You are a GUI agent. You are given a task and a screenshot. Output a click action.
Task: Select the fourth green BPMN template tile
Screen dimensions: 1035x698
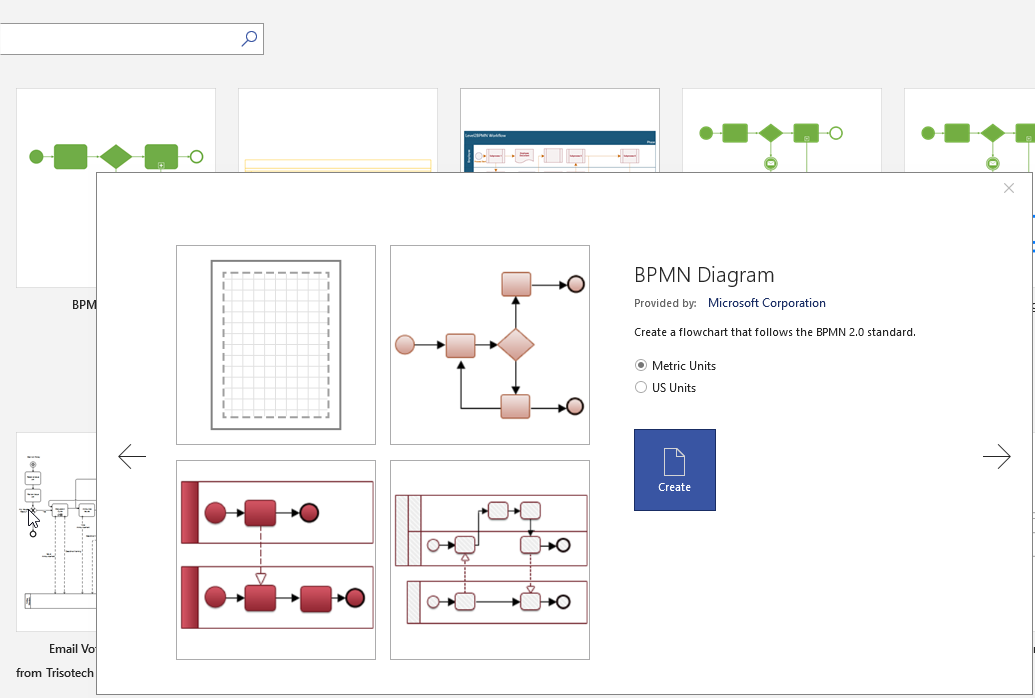click(782, 130)
